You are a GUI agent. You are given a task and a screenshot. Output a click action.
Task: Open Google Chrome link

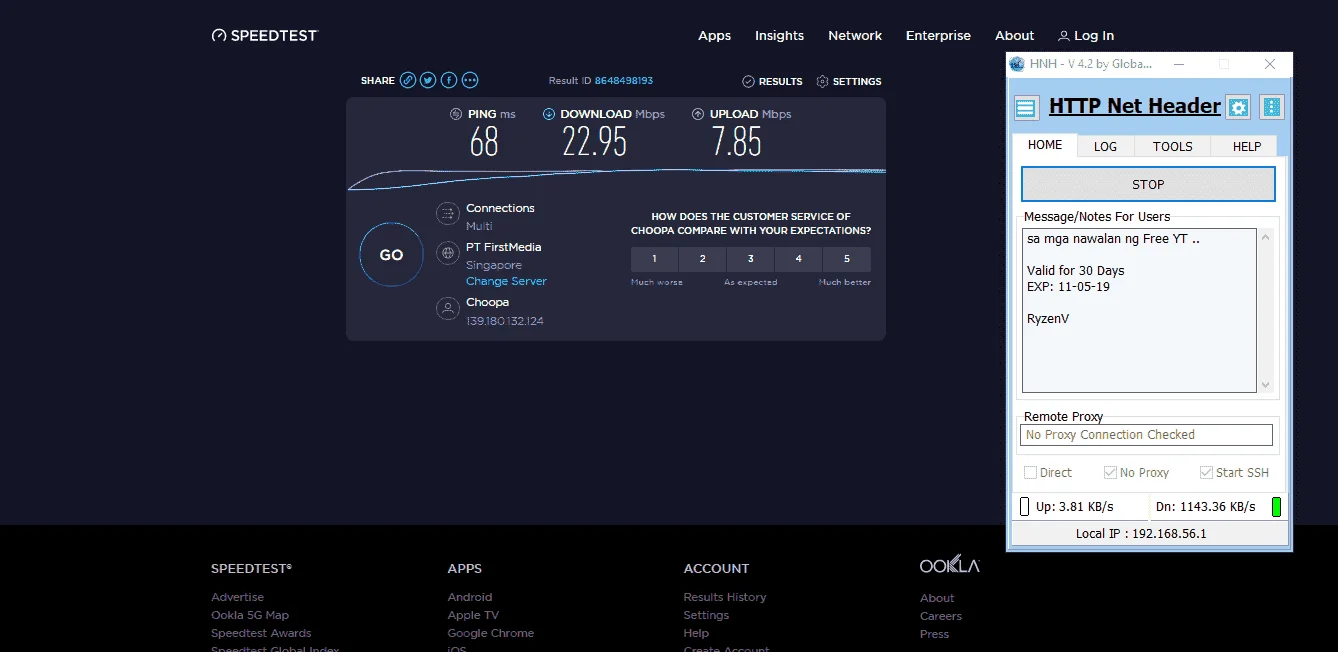(491, 633)
